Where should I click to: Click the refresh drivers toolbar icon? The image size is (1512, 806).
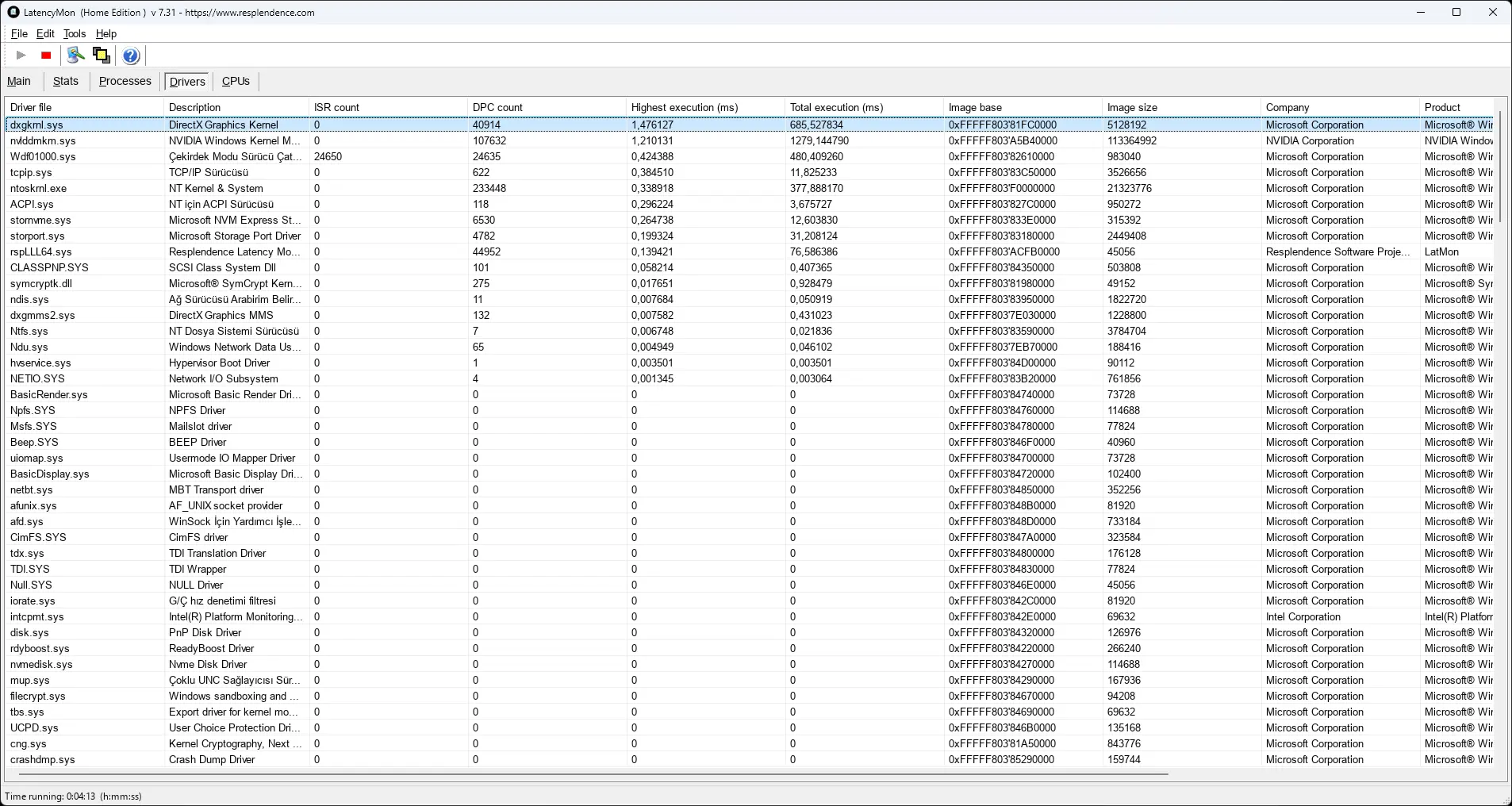75,55
